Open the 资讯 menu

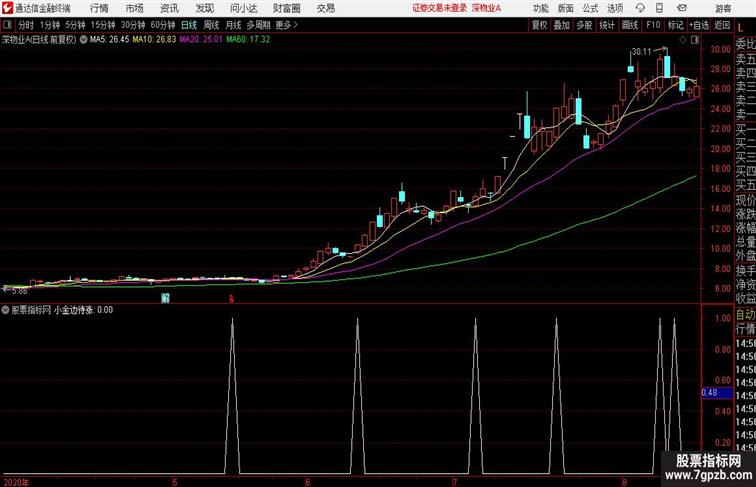169,8
